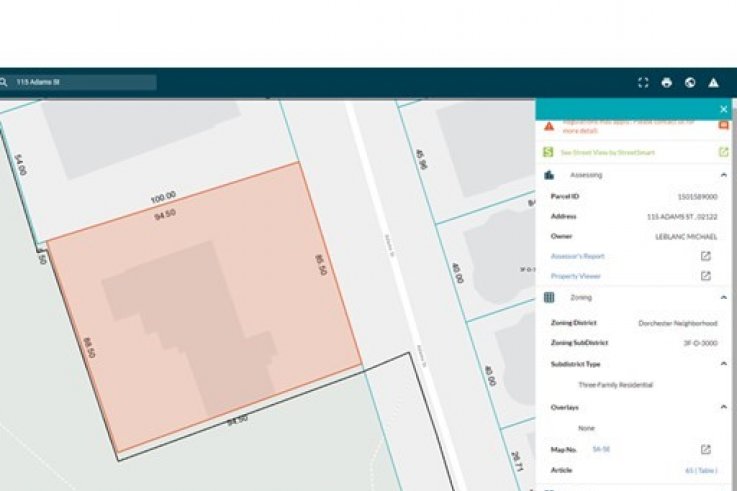This screenshot has width=737, height=491.
Task: Collapse the Subdistrict Type section
Action: pos(723,364)
